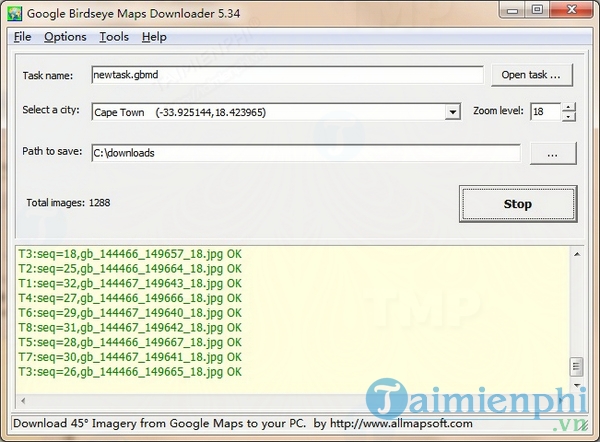Minimize the Maps Downloader window

tap(512, 10)
